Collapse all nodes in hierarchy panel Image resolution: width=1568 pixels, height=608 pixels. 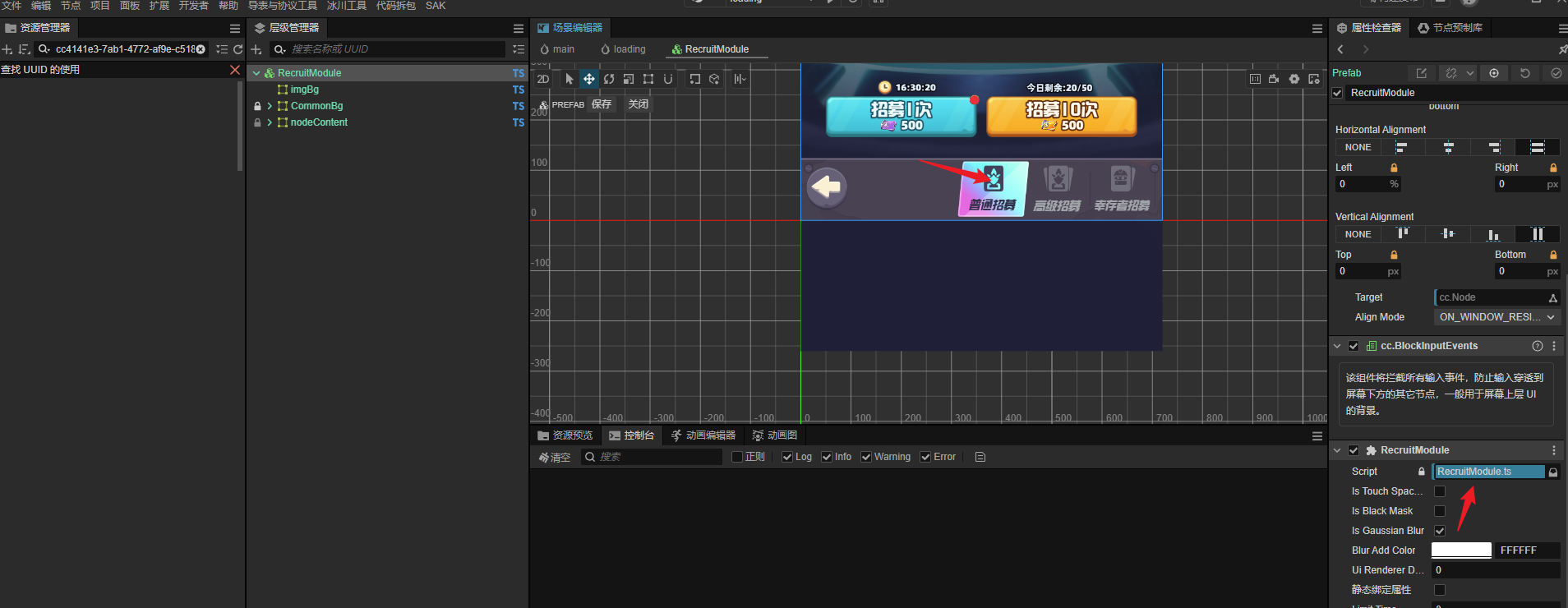519,49
